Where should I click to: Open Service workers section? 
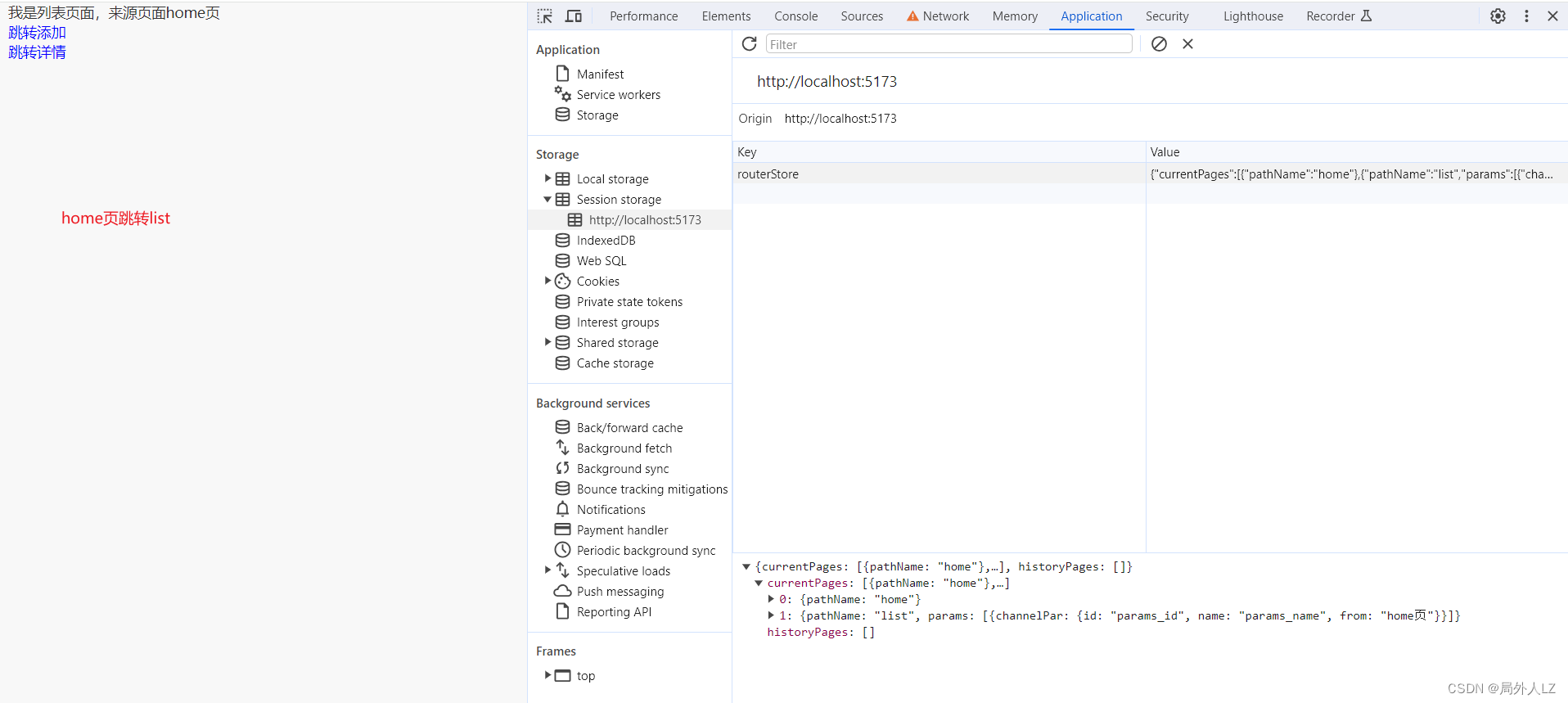click(x=618, y=95)
